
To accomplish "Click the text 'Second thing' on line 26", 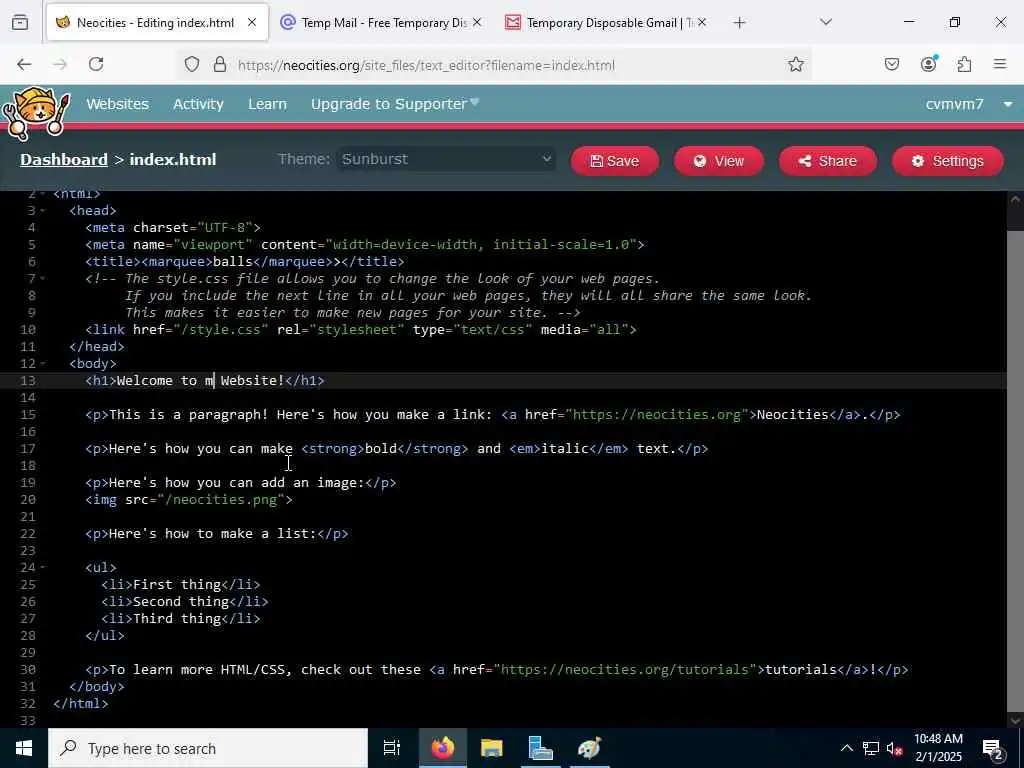I will 181,601.
